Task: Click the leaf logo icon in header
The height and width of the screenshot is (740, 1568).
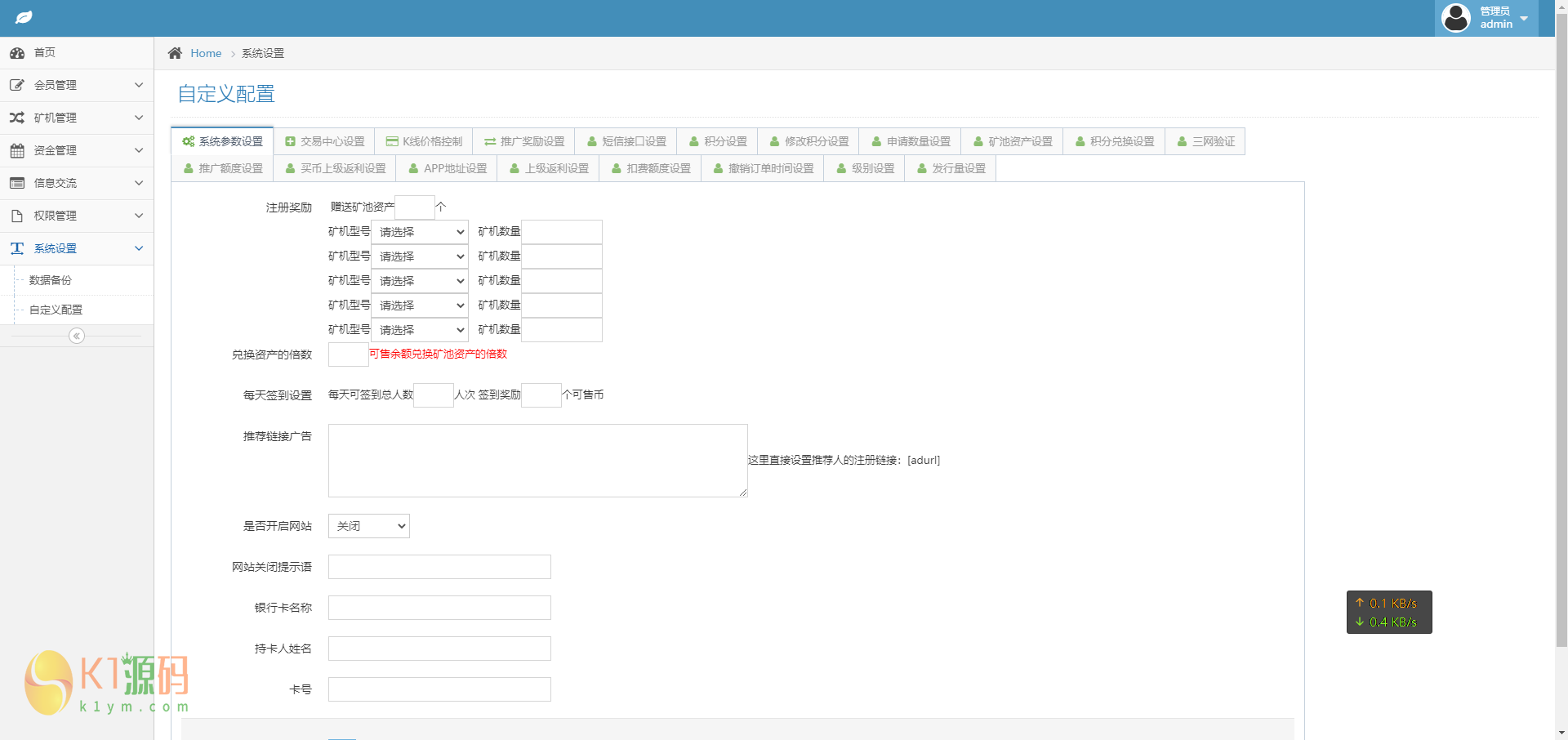Action: pos(24,17)
